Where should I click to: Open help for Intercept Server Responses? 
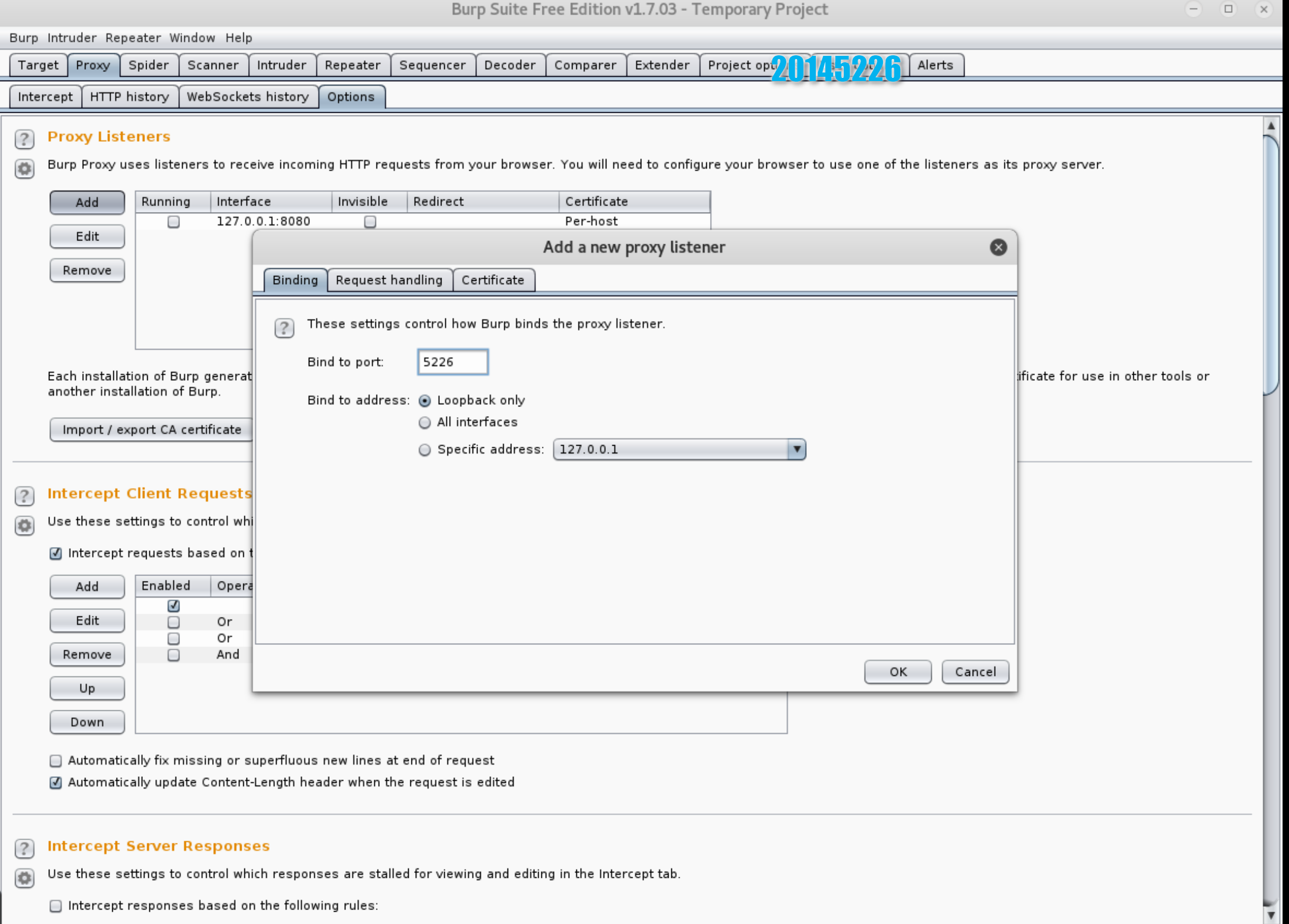(x=24, y=848)
